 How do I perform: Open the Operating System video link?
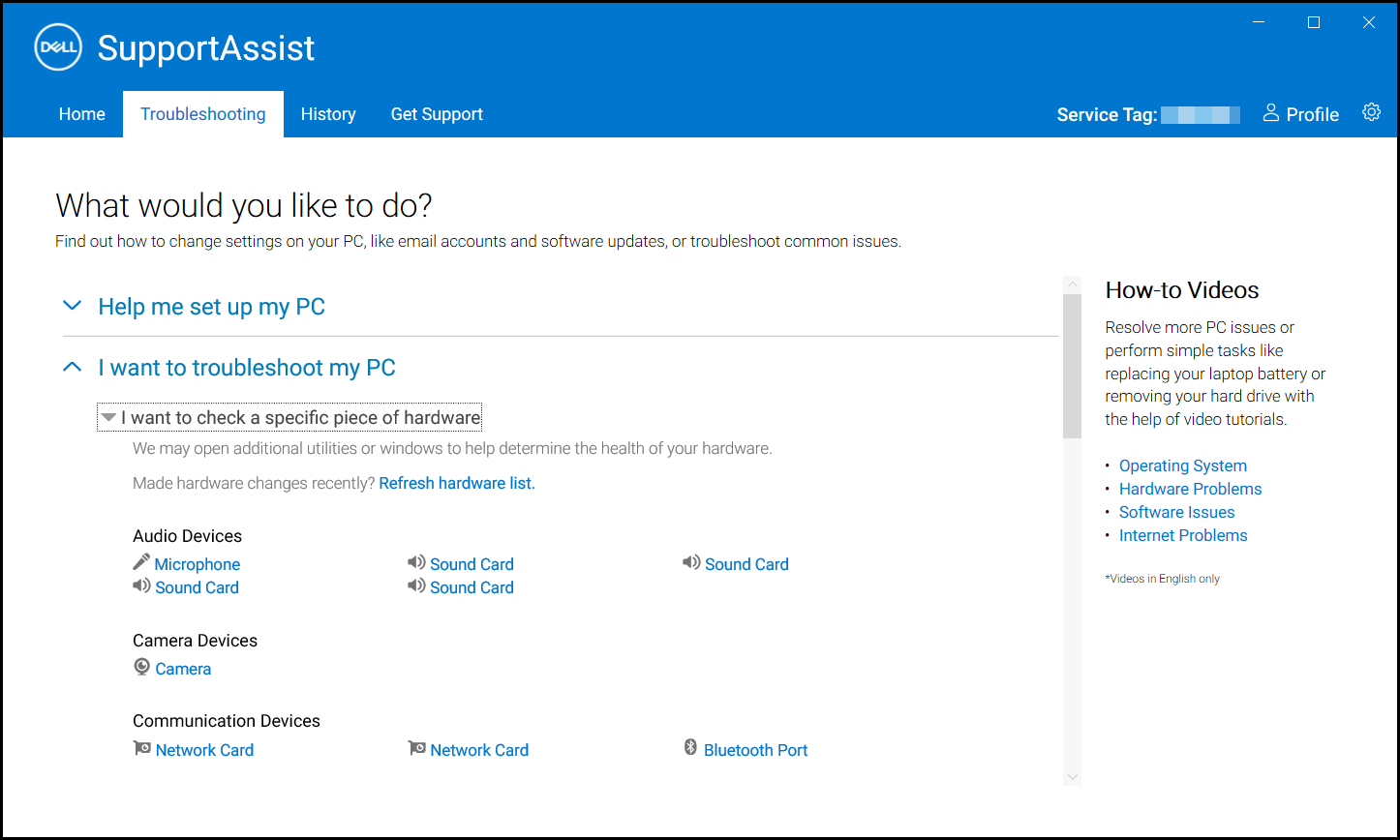coord(1182,465)
